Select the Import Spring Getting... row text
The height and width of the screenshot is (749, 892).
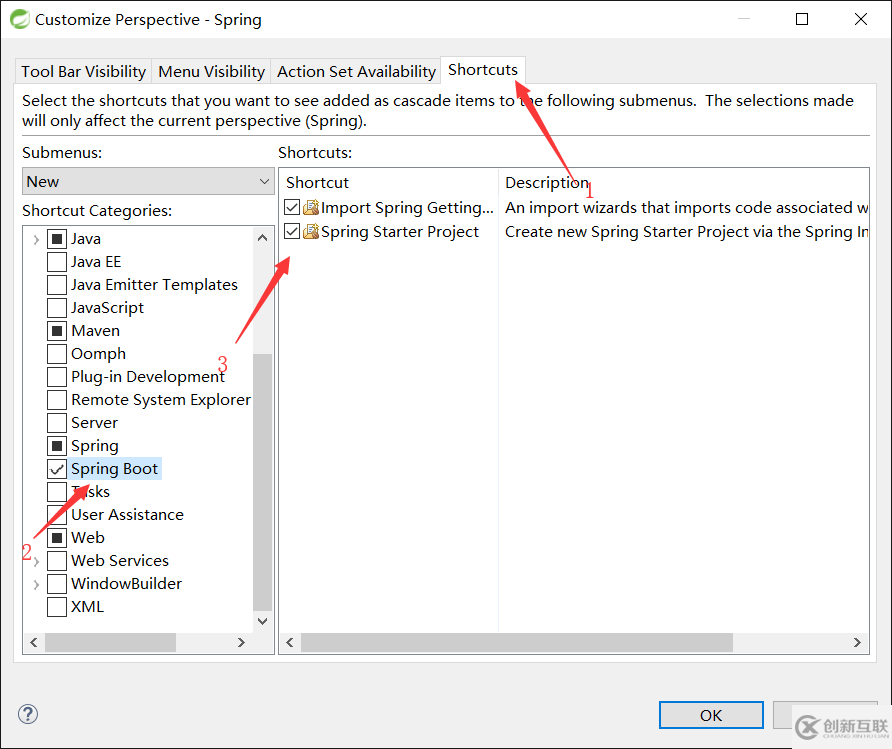(407, 208)
